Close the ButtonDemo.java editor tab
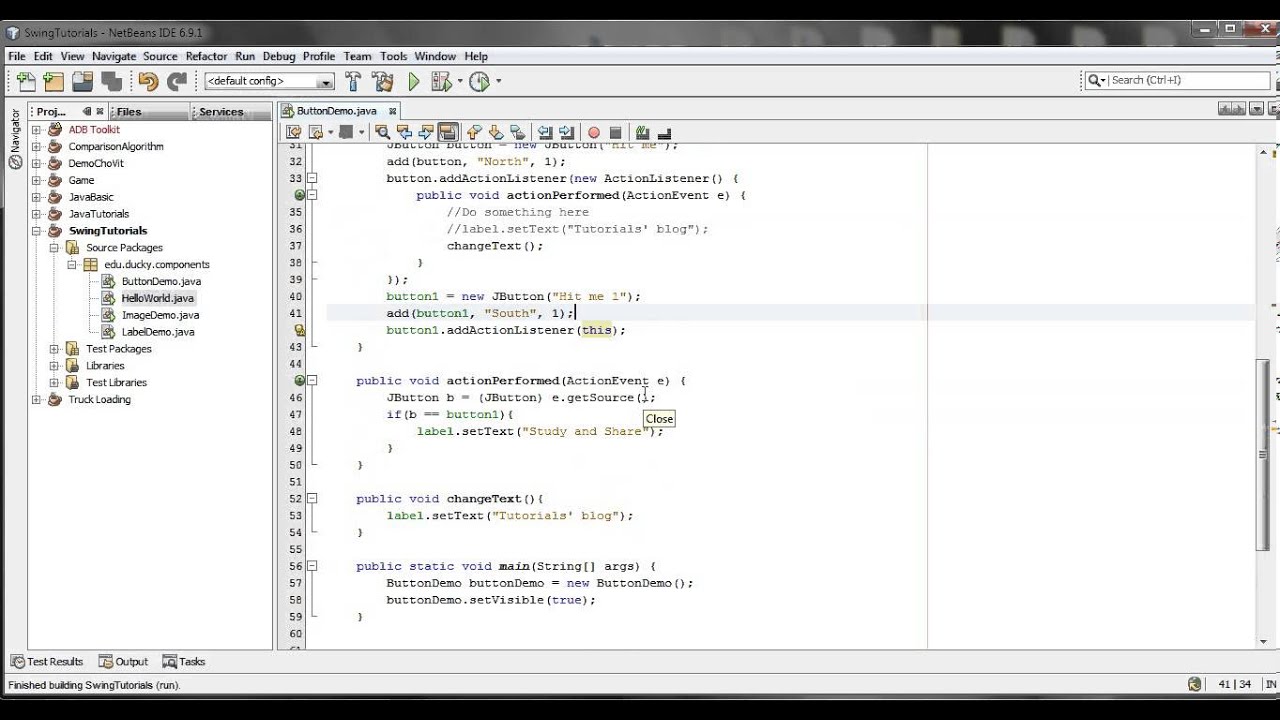The width and height of the screenshot is (1280, 720). [393, 111]
